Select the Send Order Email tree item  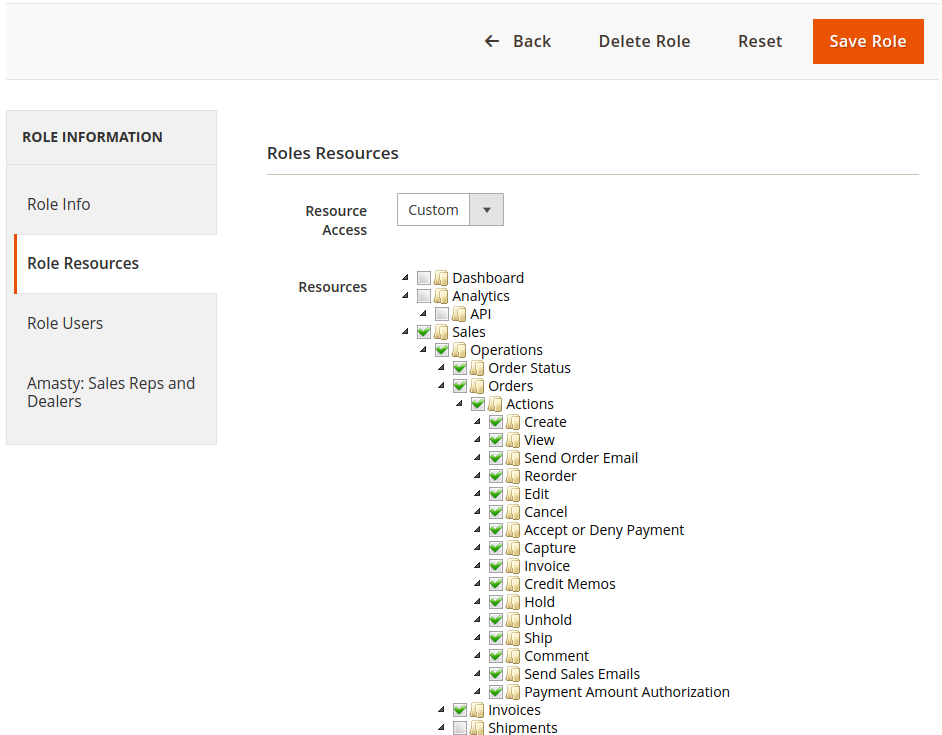point(581,458)
